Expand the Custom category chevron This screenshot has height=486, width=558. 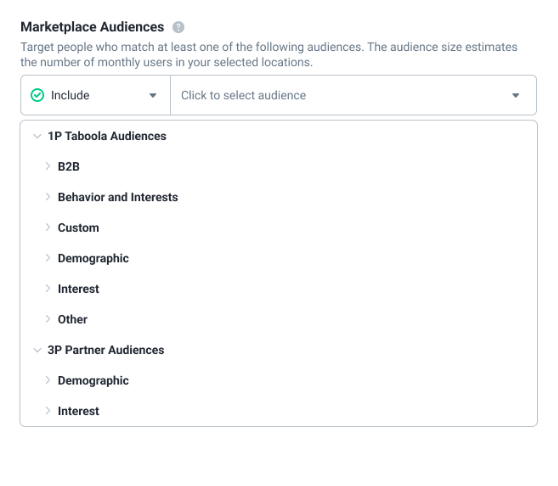coord(48,227)
